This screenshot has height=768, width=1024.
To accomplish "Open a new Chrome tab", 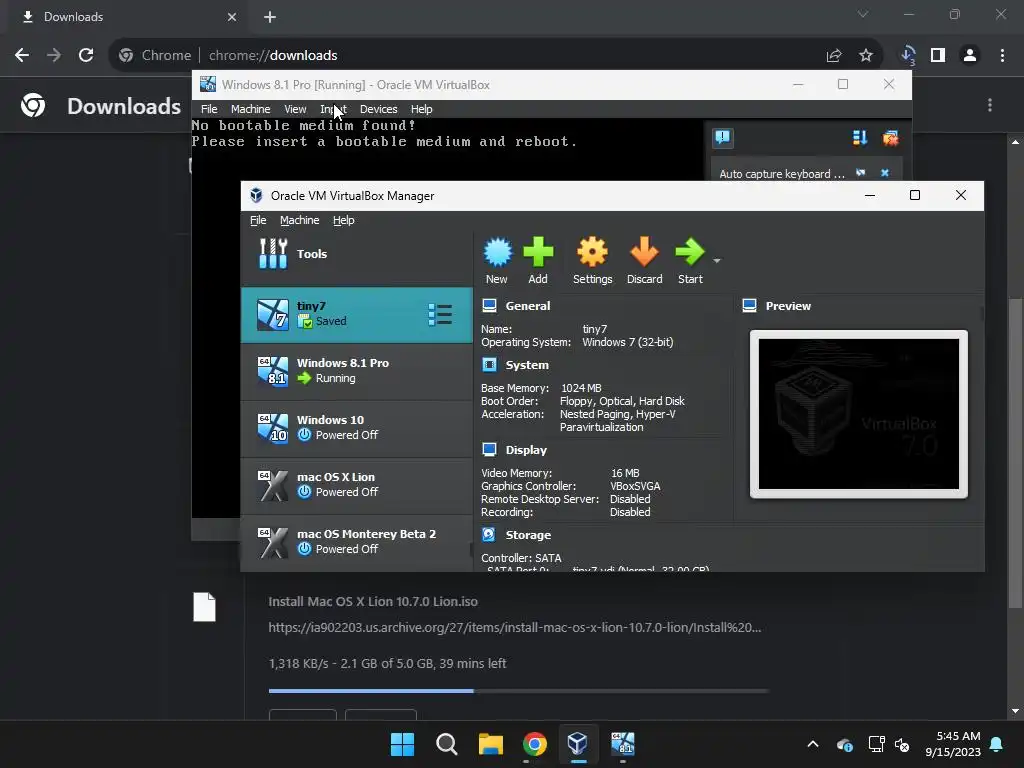I will pos(270,17).
